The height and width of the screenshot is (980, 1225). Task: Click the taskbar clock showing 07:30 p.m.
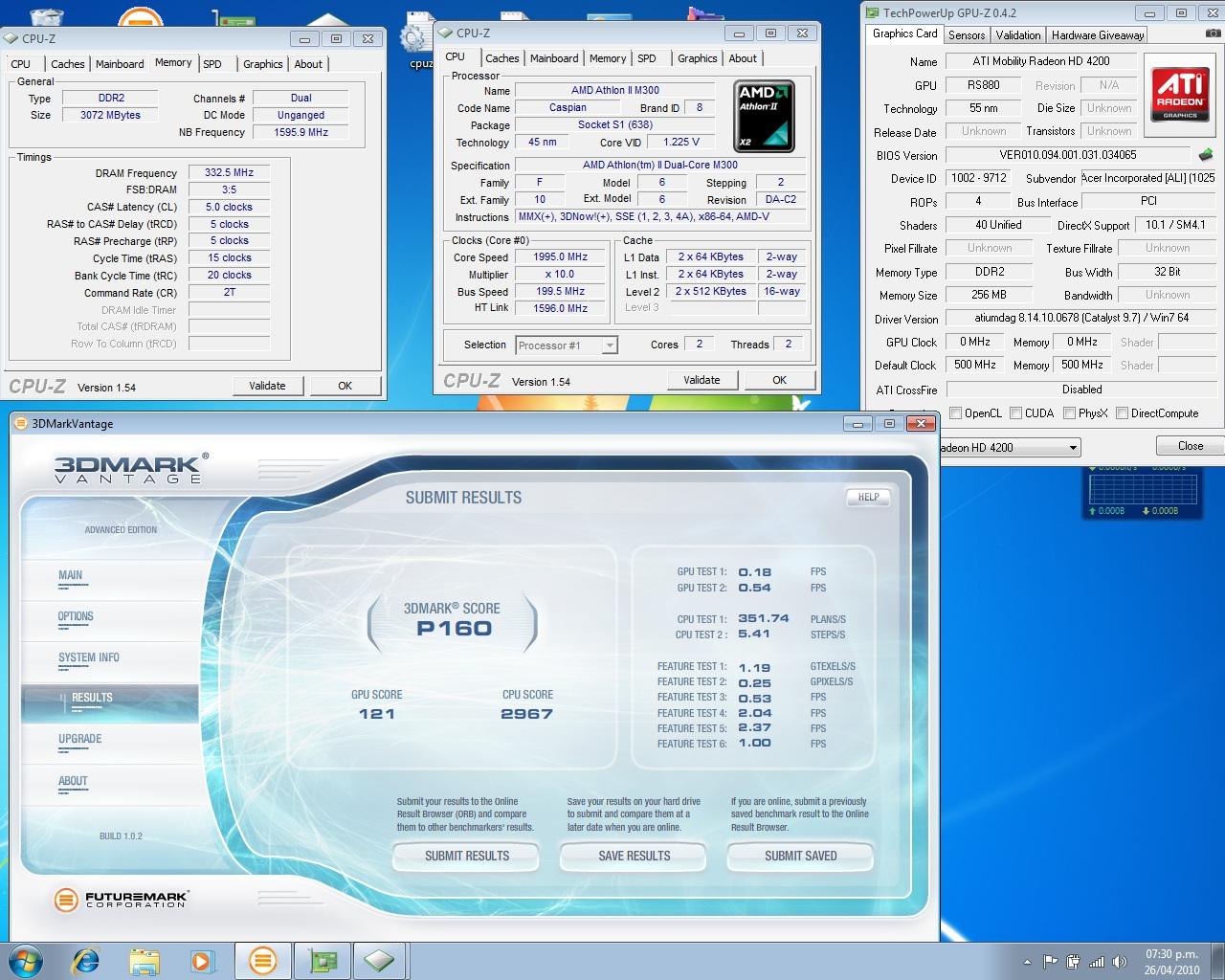(x=1171, y=962)
